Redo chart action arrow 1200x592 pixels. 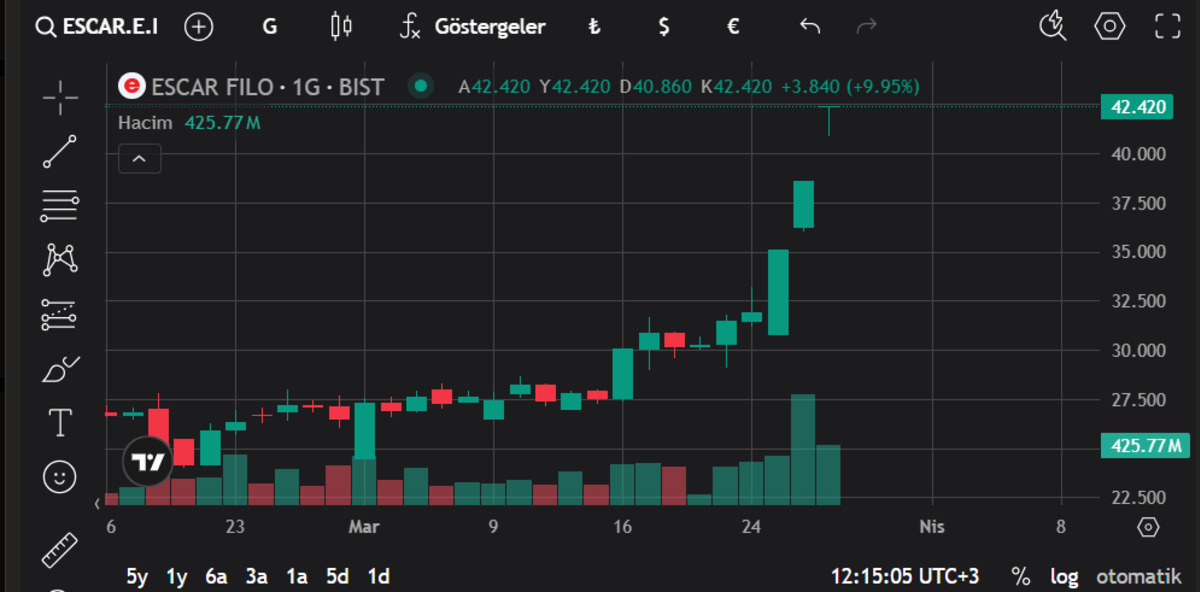pyautogui.click(x=867, y=26)
